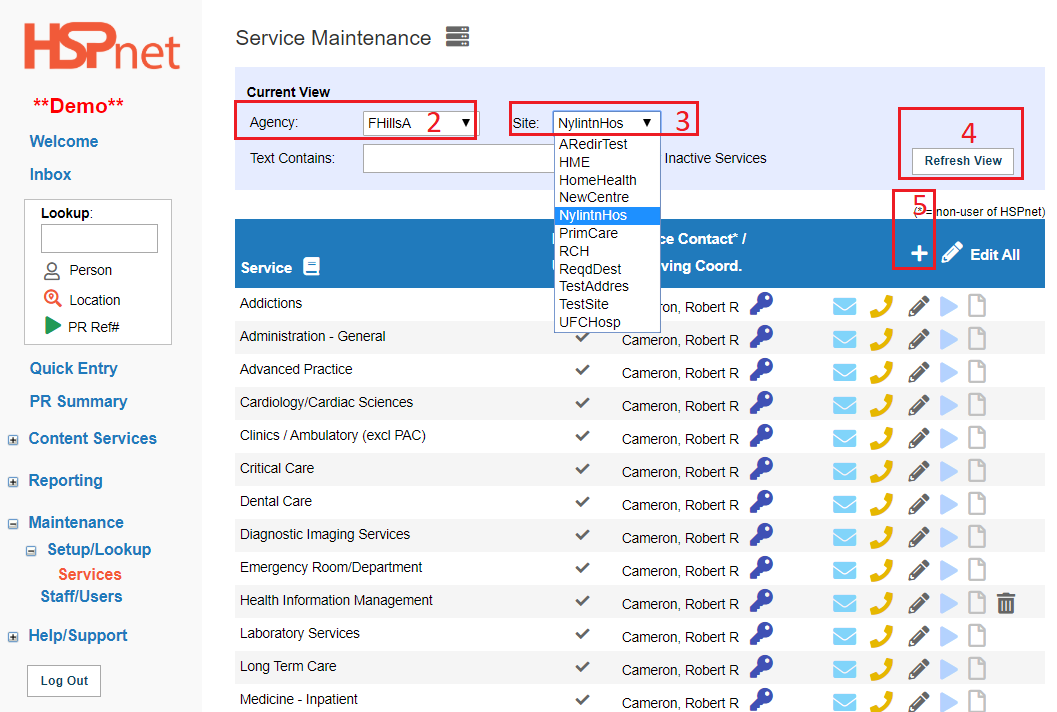Click the Lookup text field

(x=99, y=239)
